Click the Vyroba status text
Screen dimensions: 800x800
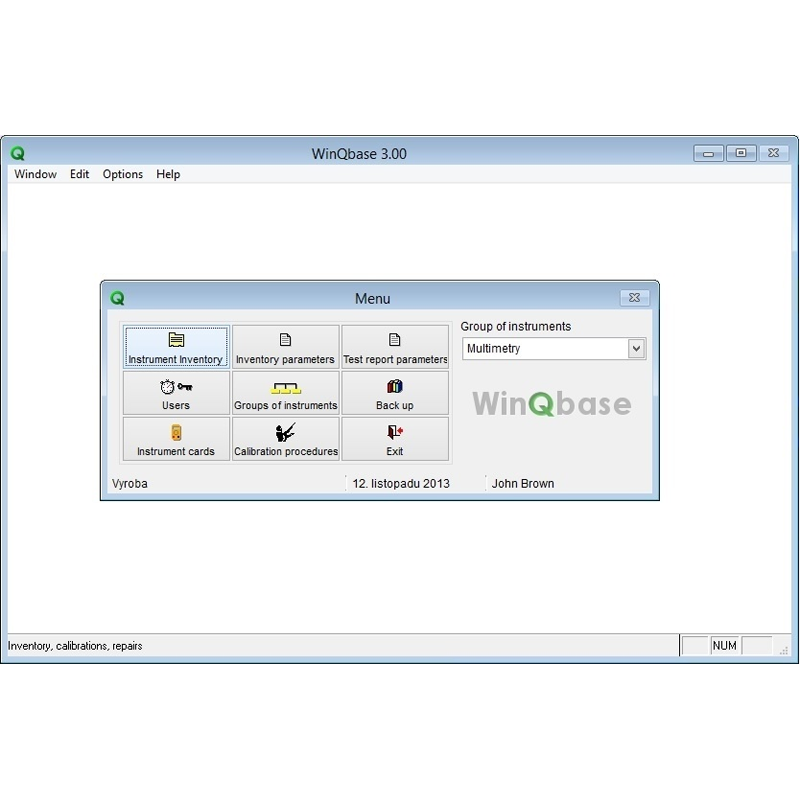click(130, 483)
